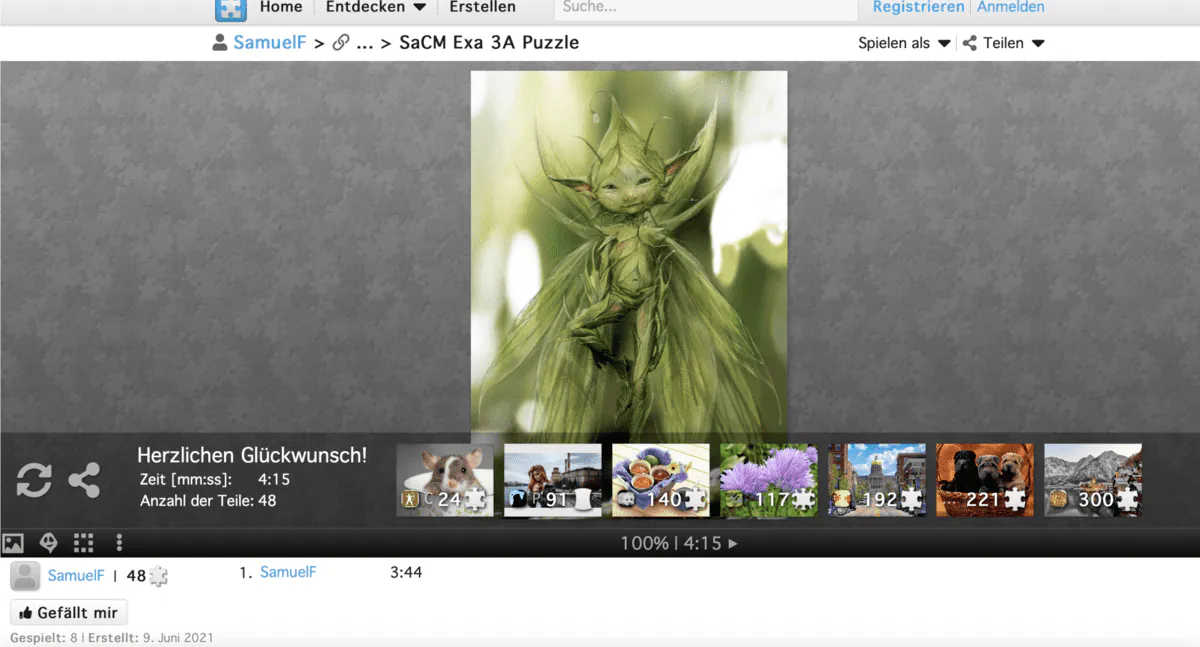Open the 140-piece food bowls puzzle thumbnail
The width and height of the screenshot is (1200, 647).
pos(661,480)
